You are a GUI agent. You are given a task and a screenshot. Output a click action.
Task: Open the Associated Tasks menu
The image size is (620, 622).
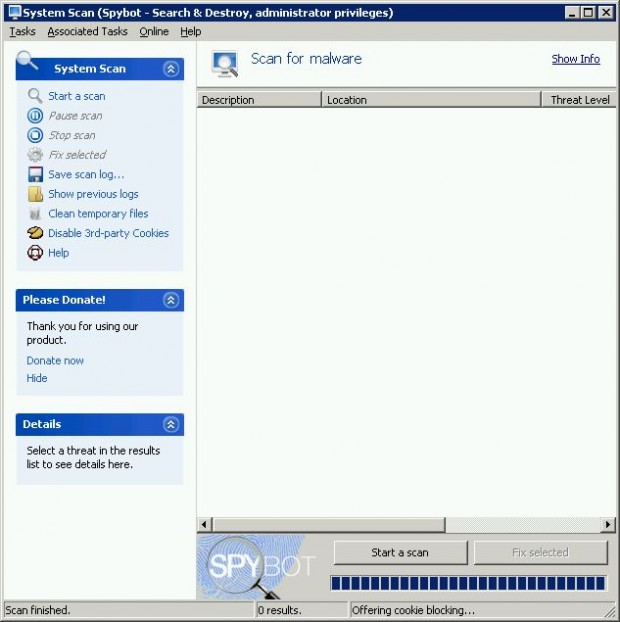click(87, 31)
